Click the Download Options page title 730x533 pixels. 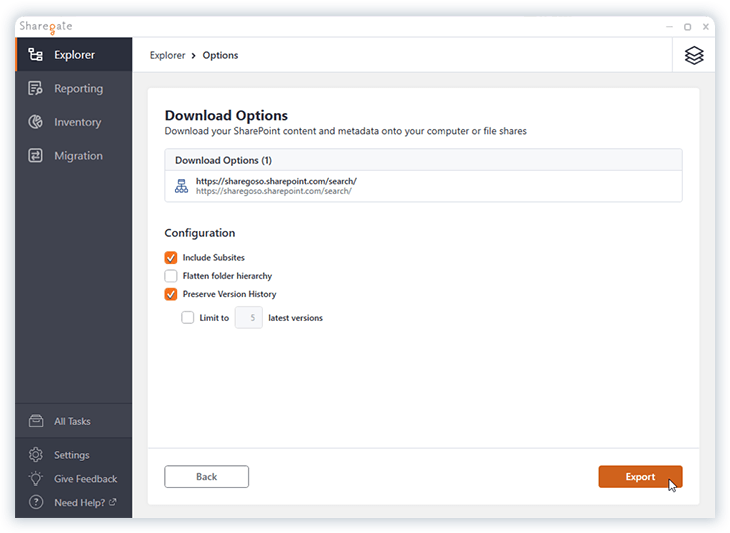coord(226,115)
